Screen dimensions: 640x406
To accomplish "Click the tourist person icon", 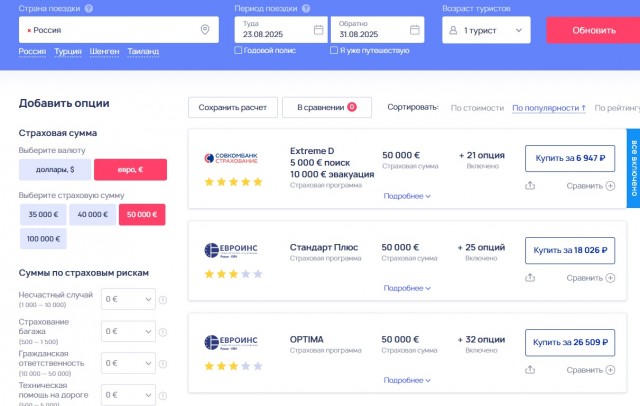I will pos(453,30).
